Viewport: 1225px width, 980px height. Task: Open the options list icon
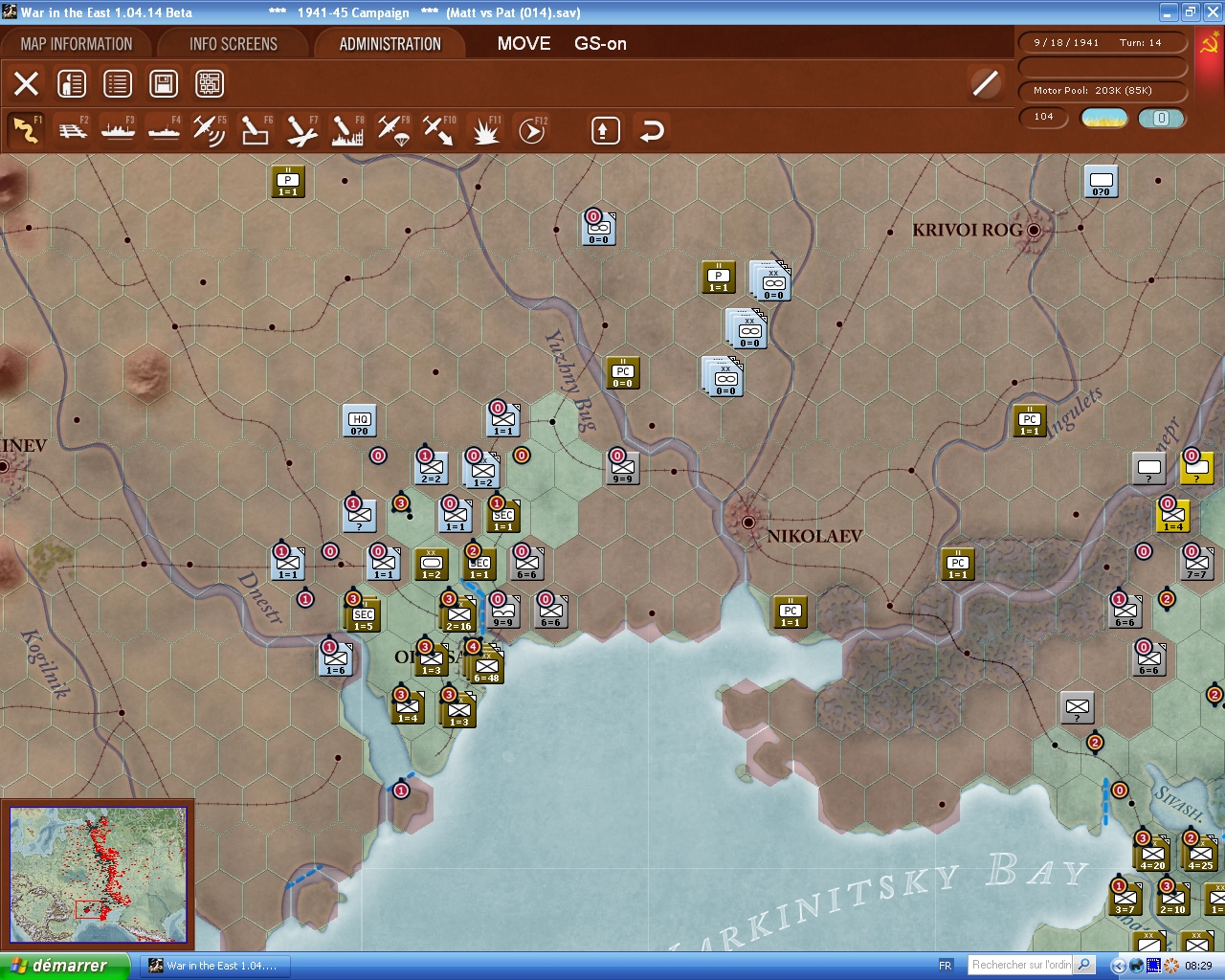(118, 84)
